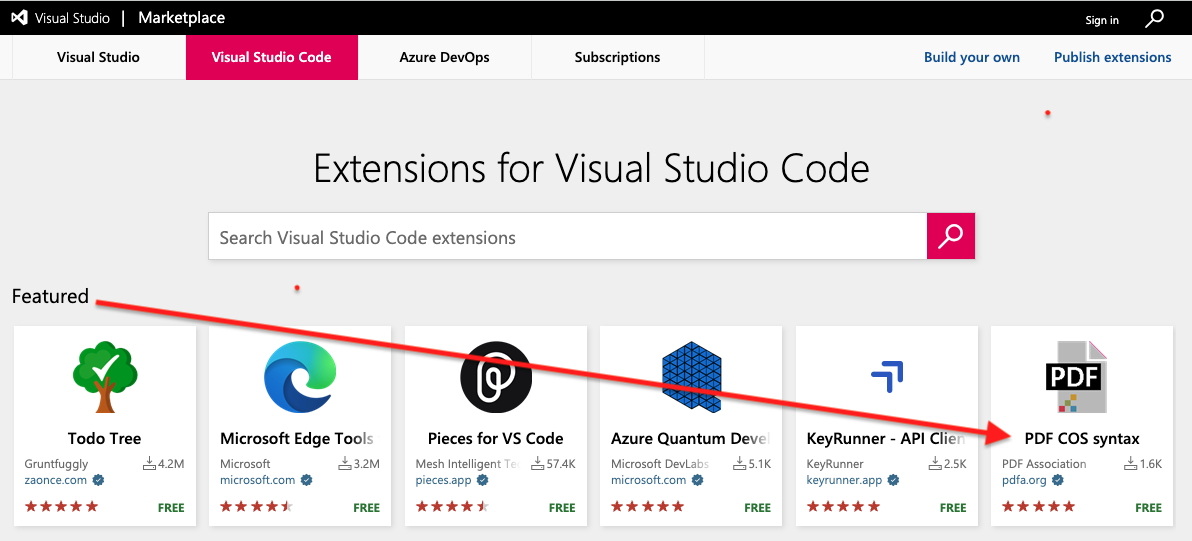Click the Marketplace header title
Screen dimensions: 1192x541
pos(181,18)
